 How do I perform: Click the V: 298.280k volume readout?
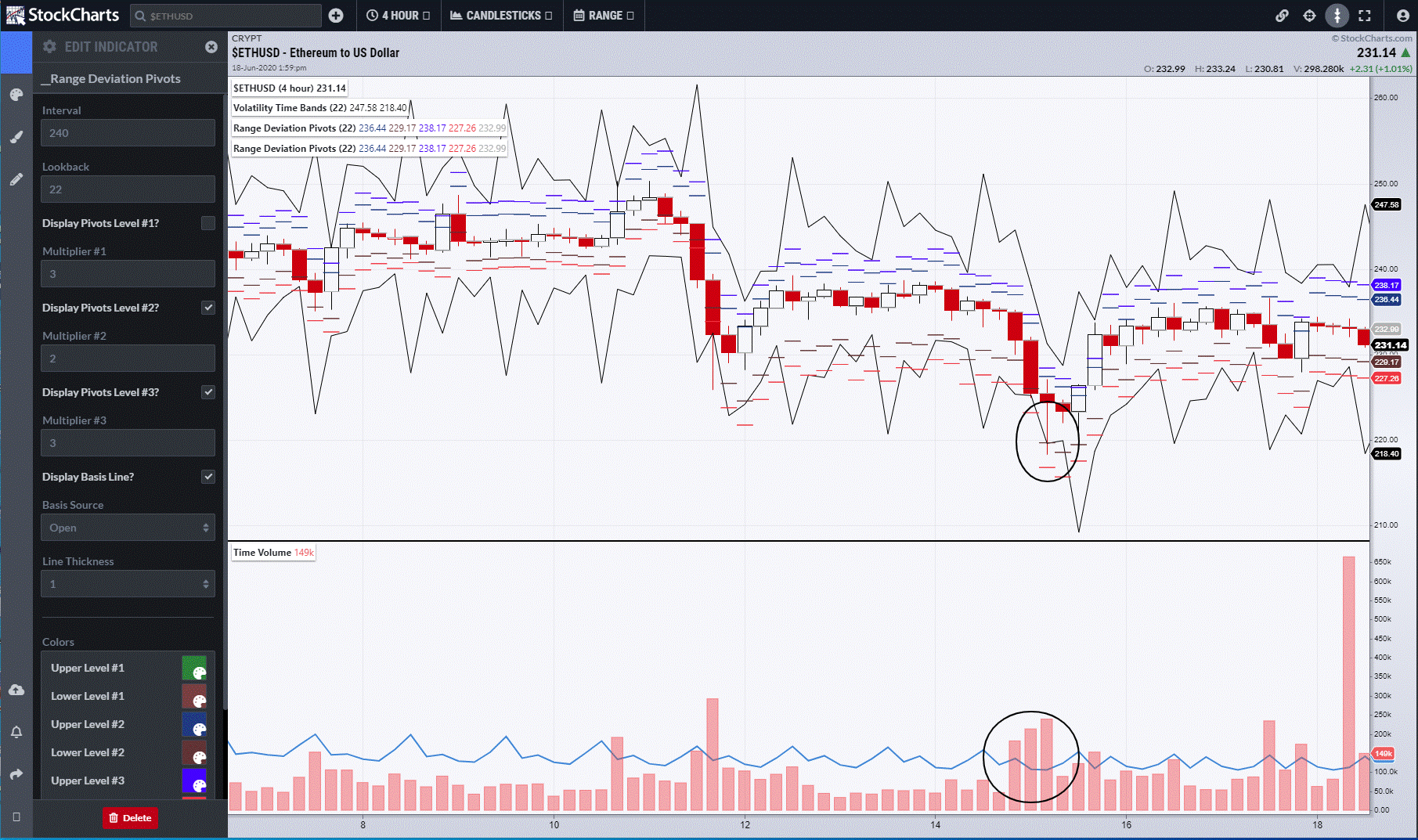pyautogui.click(x=1319, y=69)
